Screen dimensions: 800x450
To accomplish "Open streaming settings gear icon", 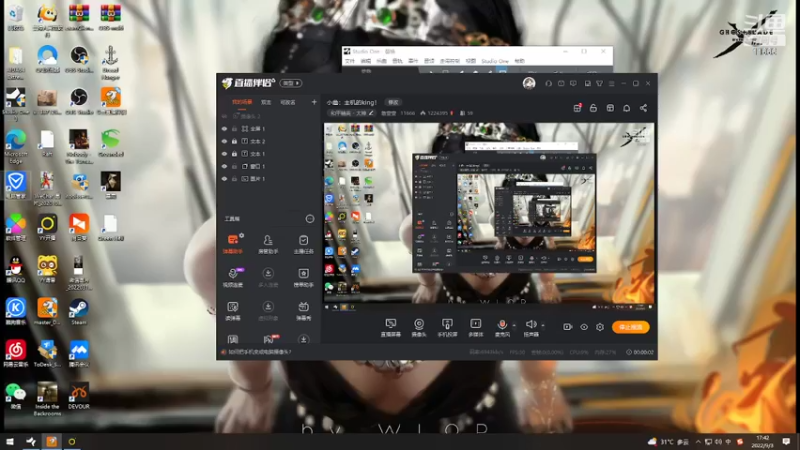I will click(x=600, y=327).
